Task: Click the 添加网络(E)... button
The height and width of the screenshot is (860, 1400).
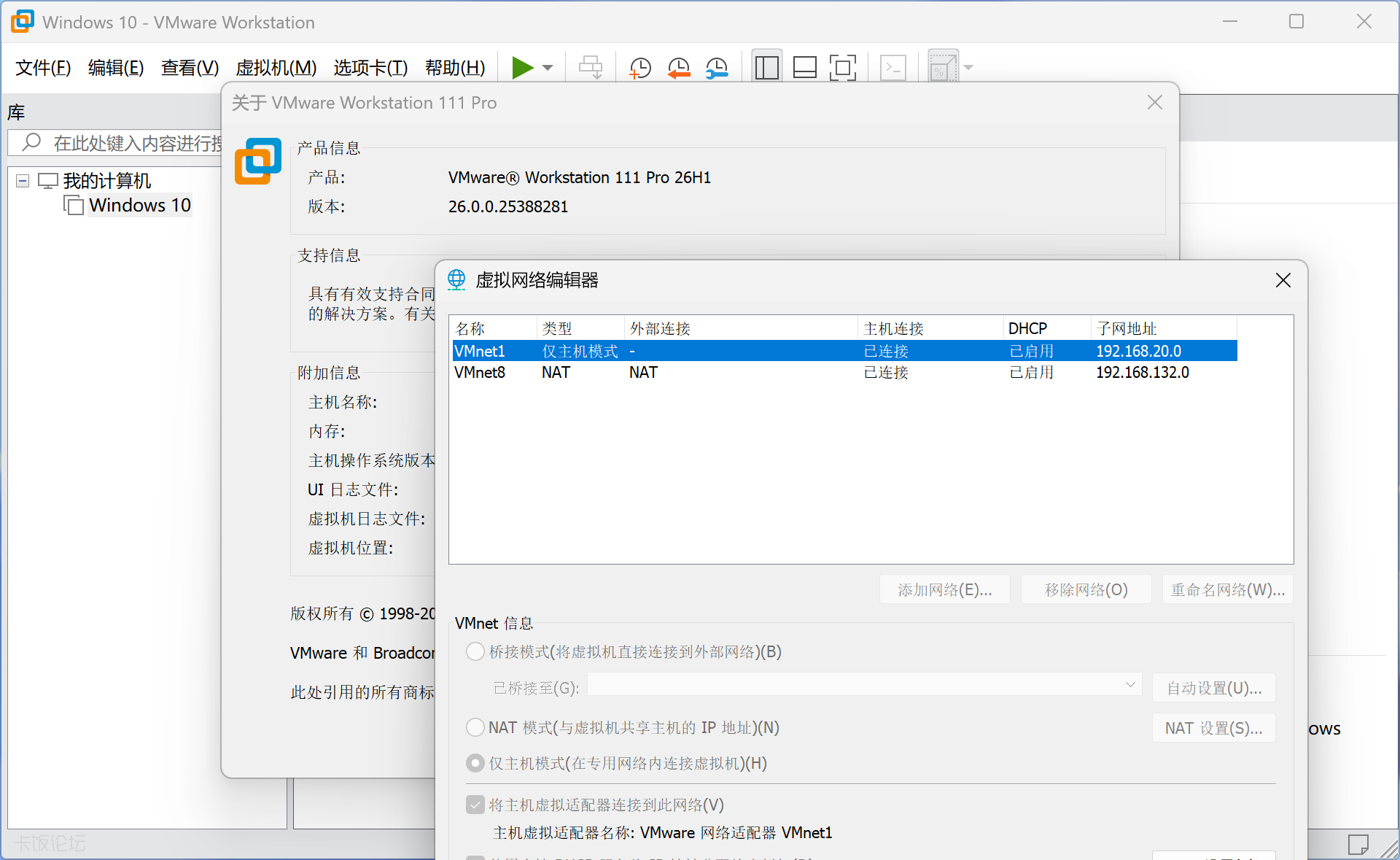Action: (944, 589)
